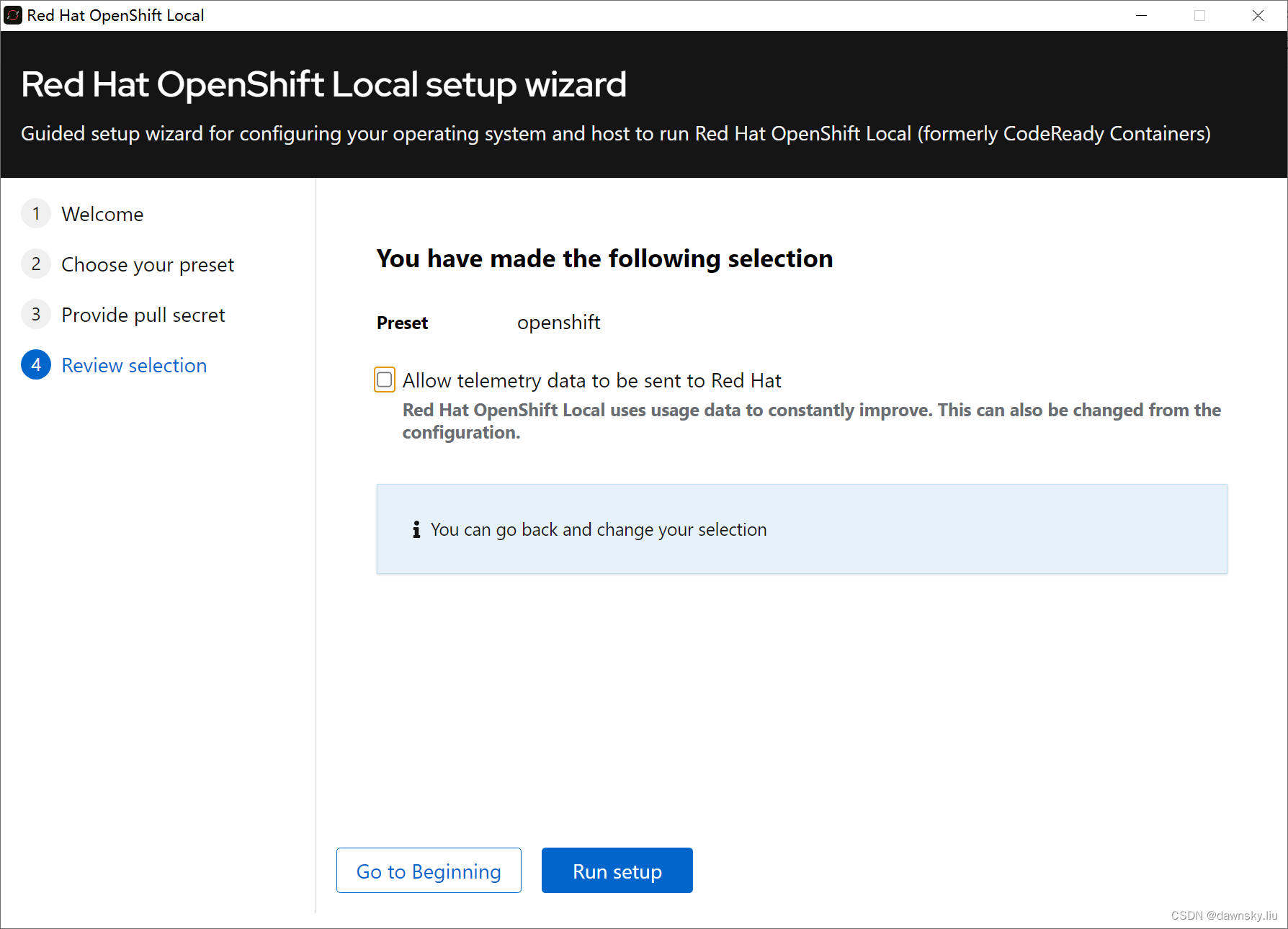Click the minimize icon in the title bar

[1141, 15]
